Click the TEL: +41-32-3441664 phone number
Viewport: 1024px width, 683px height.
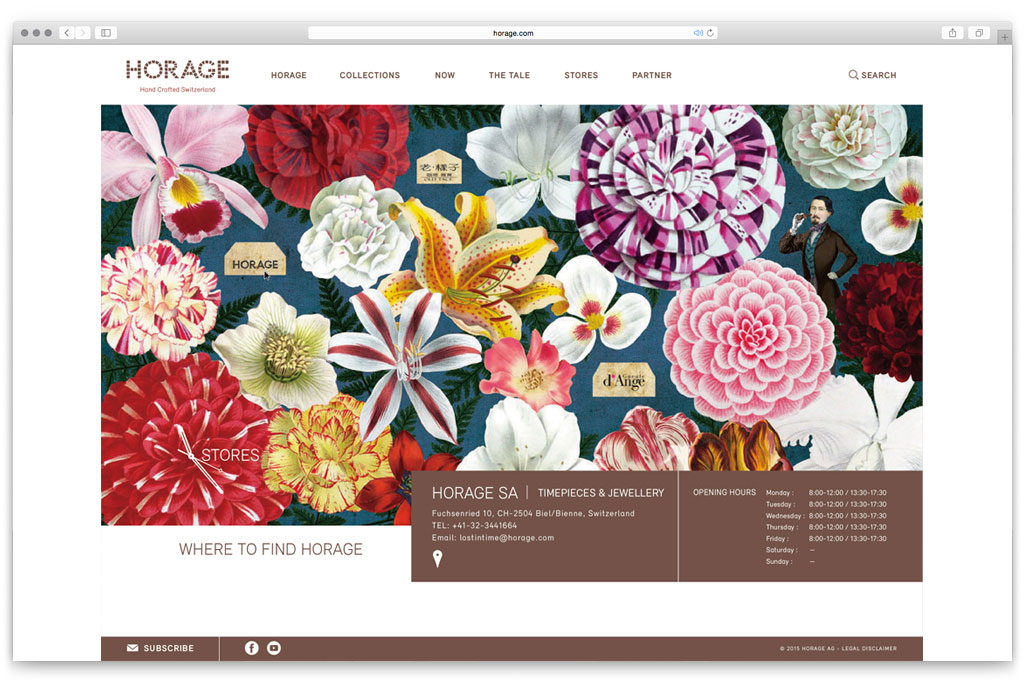pyautogui.click(x=474, y=526)
